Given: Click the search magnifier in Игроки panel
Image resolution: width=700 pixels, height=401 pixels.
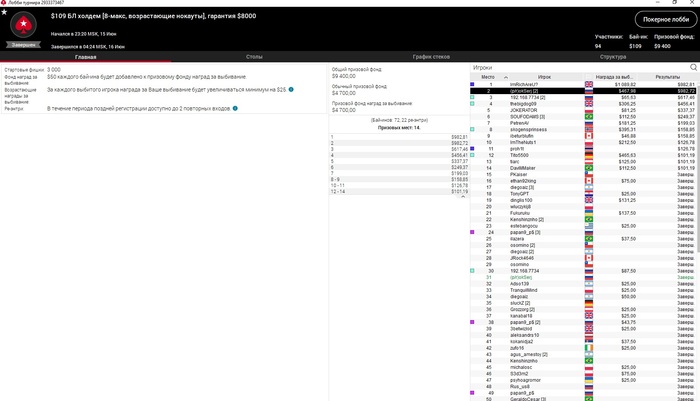Looking at the screenshot, I should pos(693,67).
